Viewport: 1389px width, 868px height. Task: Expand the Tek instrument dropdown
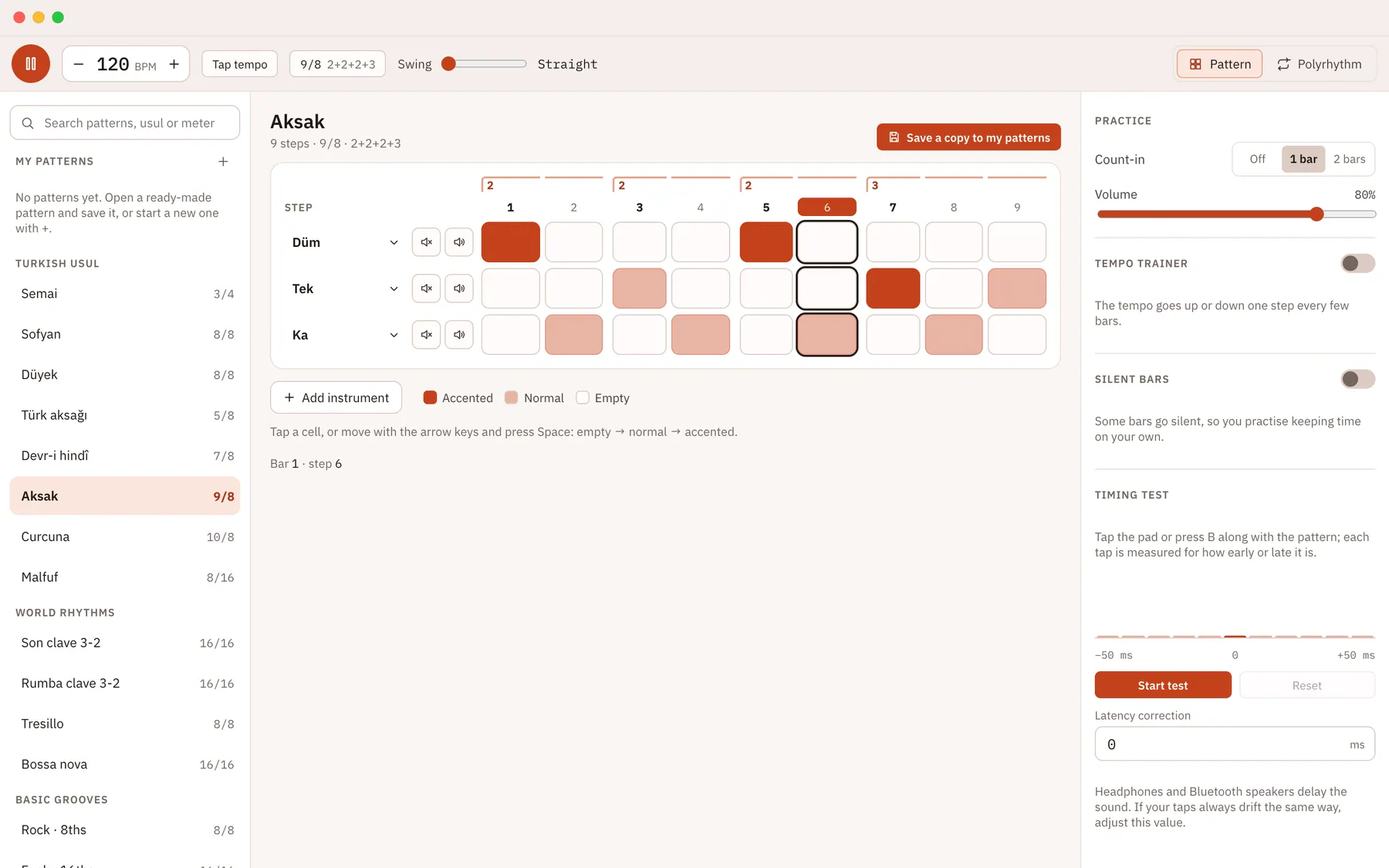tap(345, 289)
